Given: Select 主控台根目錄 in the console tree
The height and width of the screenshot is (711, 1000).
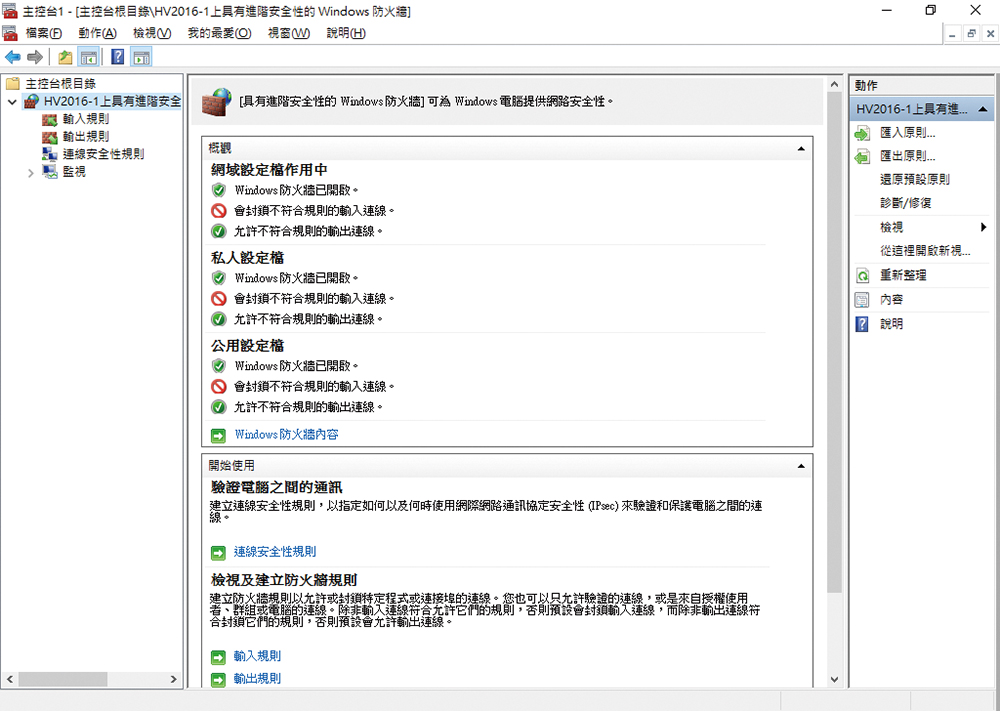Looking at the screenshot, I should [x=61, y=84].
